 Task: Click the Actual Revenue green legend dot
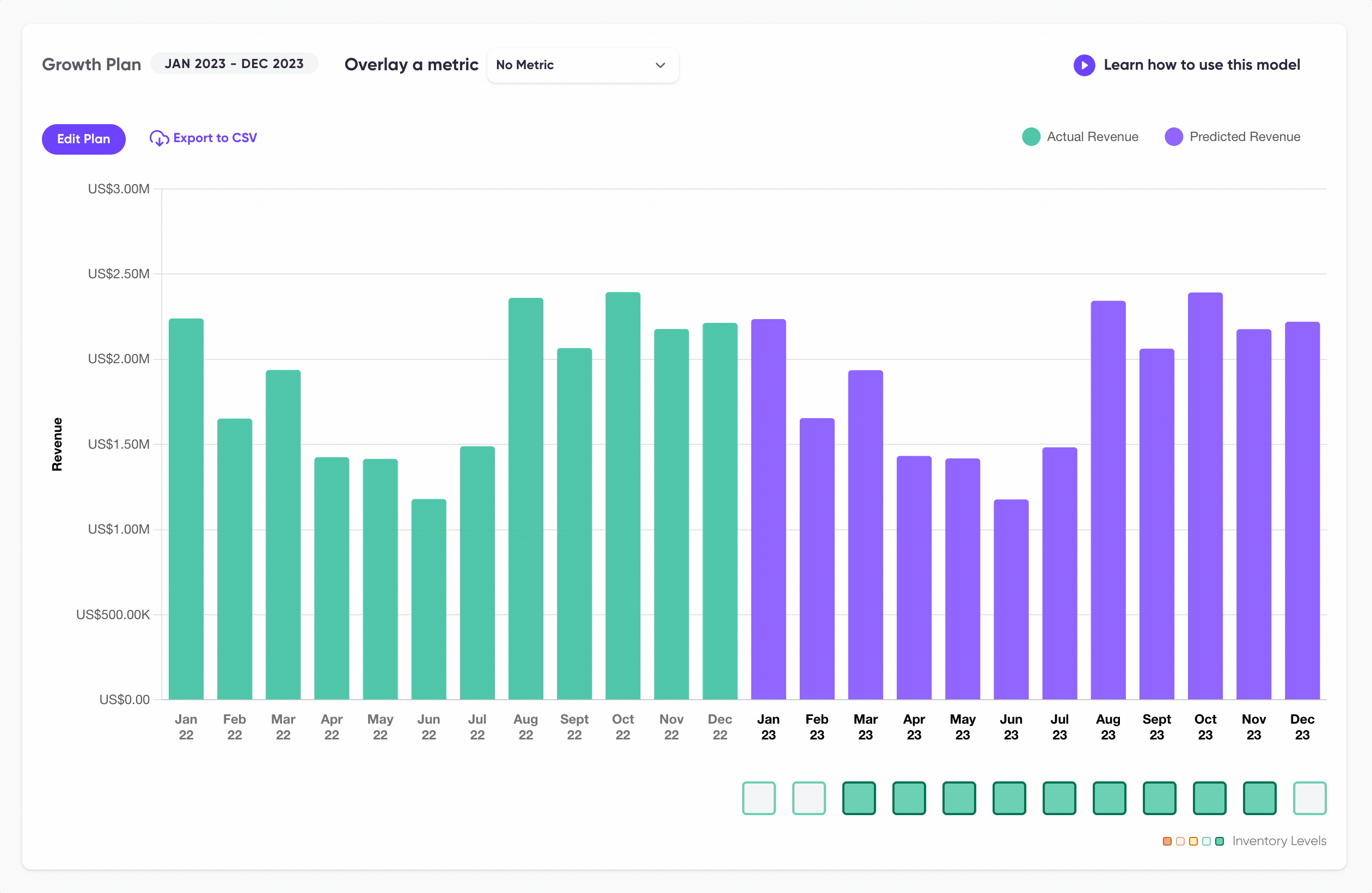coord(1031,137)
